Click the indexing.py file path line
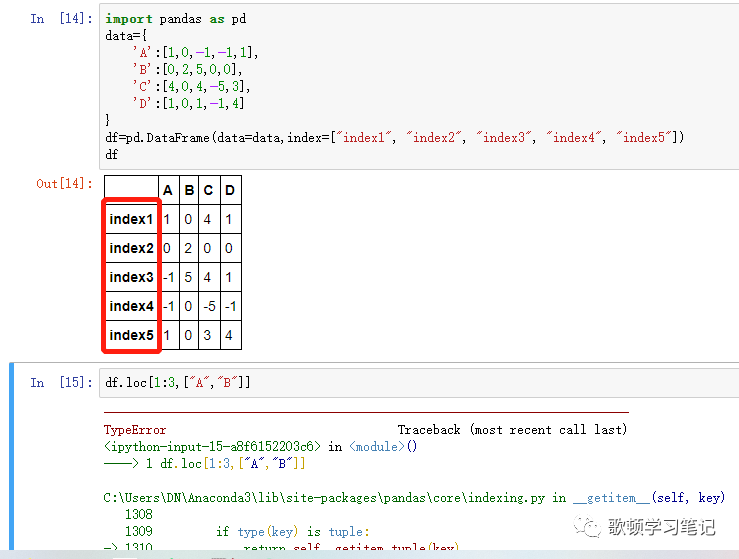Screen dimensions: 739x559 click(x=414, y=498)
